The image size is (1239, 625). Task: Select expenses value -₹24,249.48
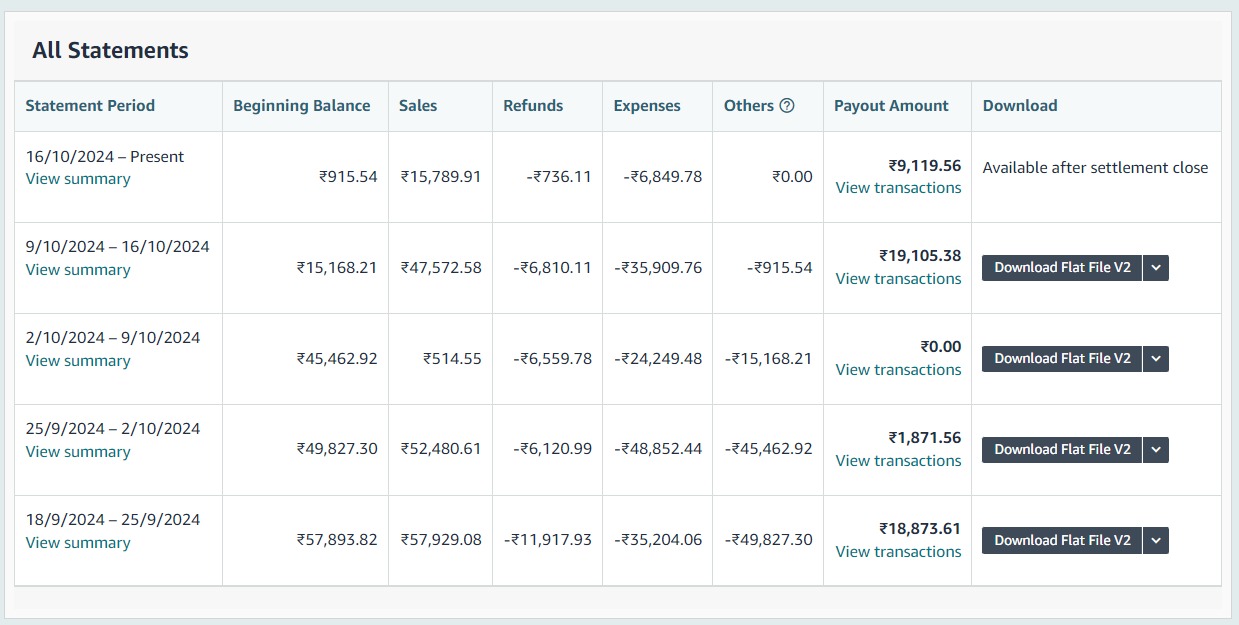pyautogui.click(x=658, y=358)
